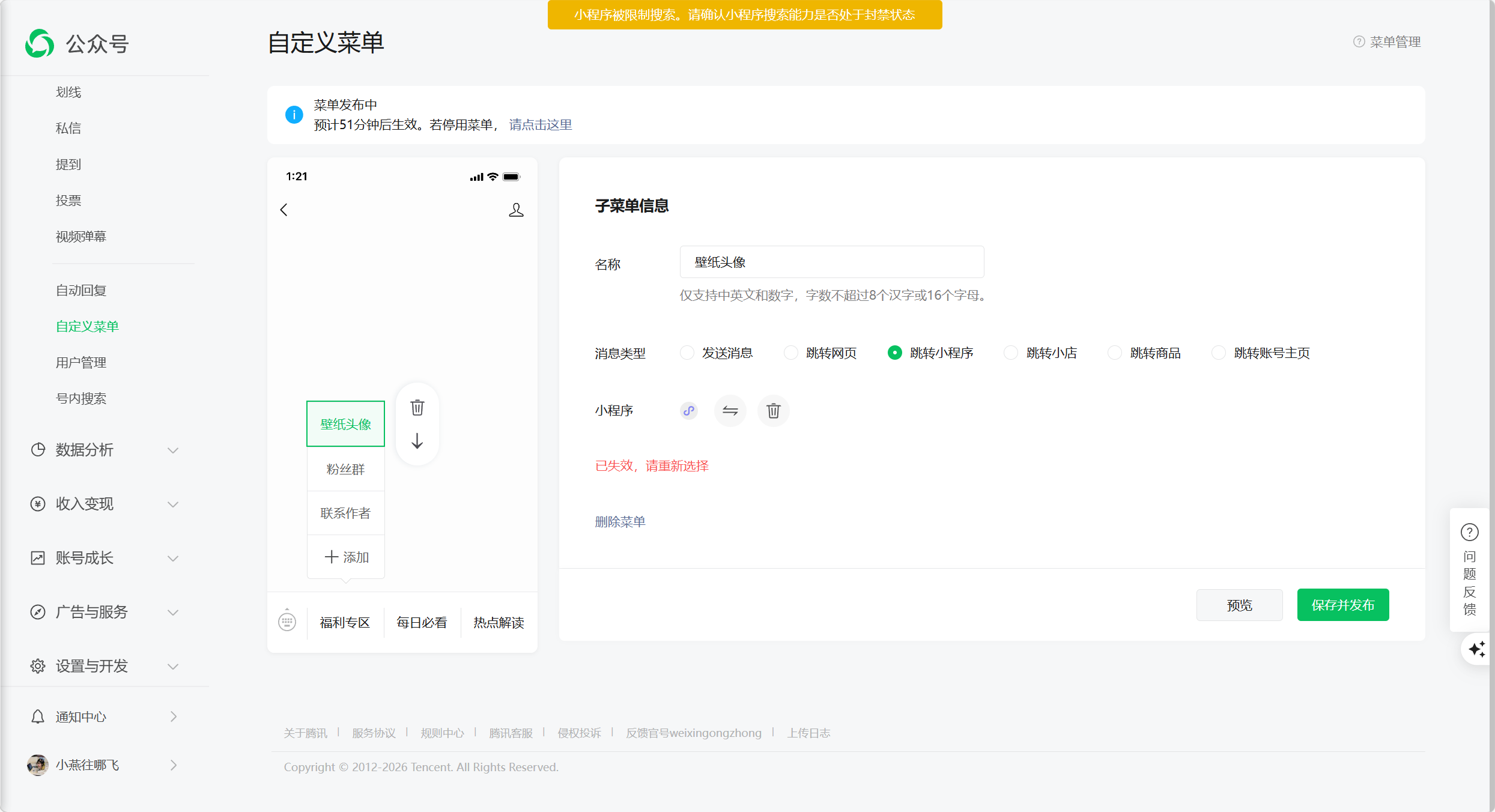The image size is (1495, 812).
Task: Choose 跳转小店 message type
Action: click(1011, 353)
